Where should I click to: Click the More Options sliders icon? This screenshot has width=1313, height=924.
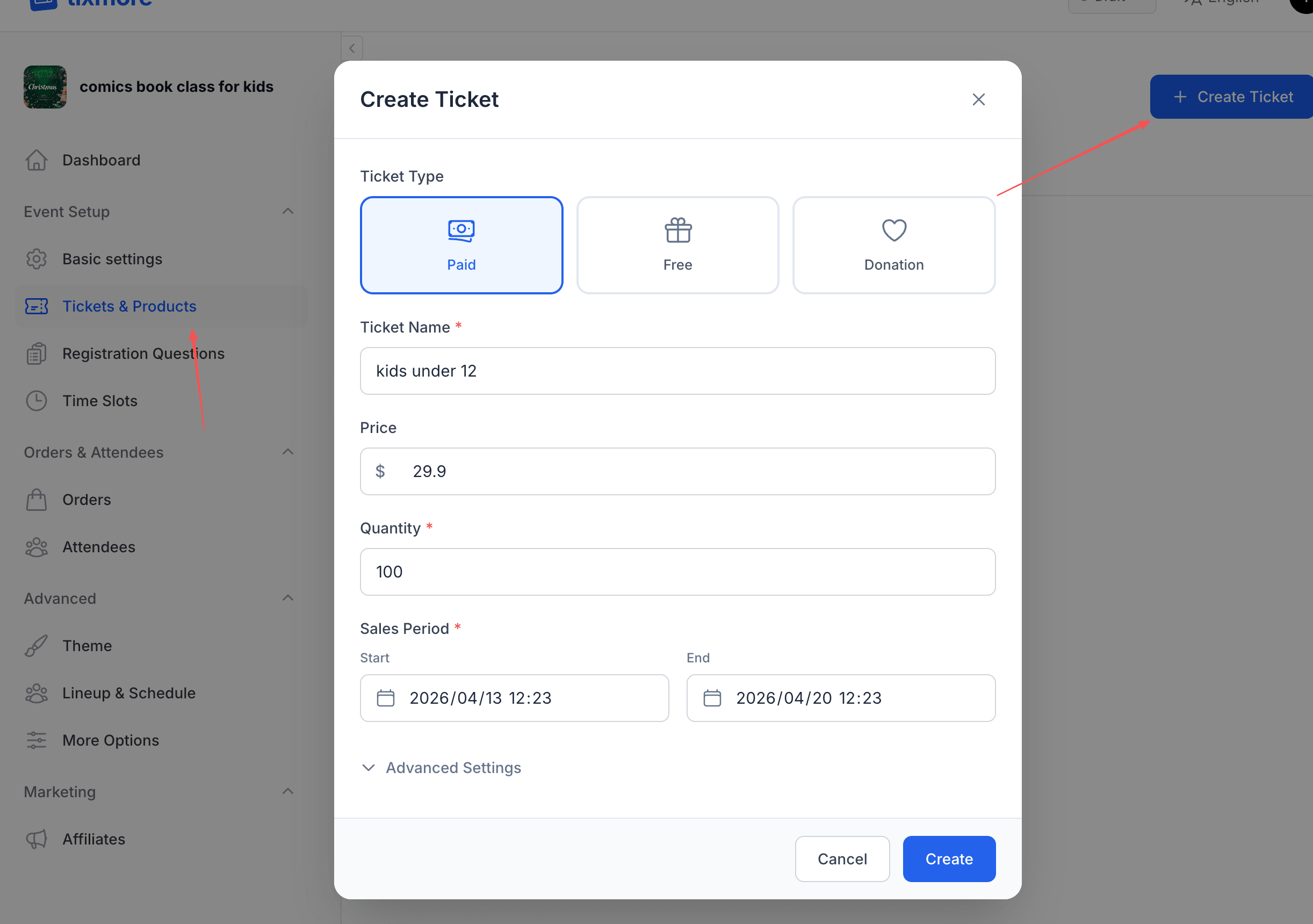coord(37,740)
